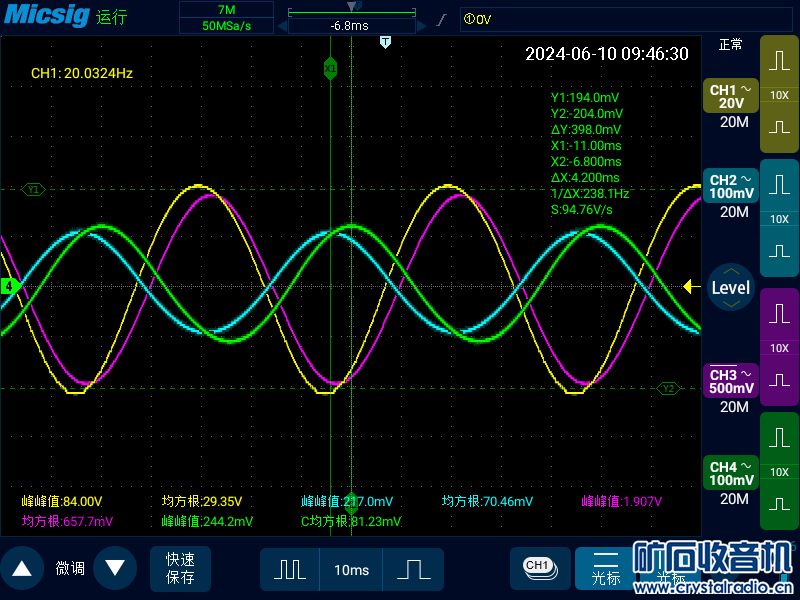The width and height of the screenshot is (800, 600).
Task: Open the 7M memory depth and sample rate box
Action: pos(226,18)
